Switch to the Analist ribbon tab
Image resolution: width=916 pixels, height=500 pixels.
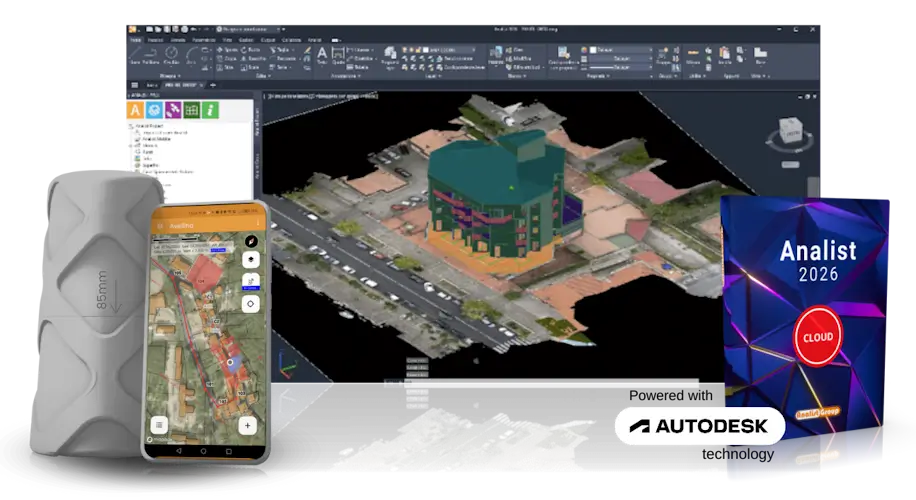[314, 40]
